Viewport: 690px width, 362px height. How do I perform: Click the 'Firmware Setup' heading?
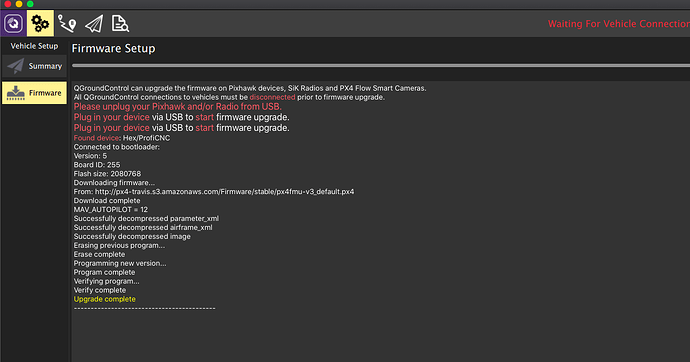[x=114, y=48]
